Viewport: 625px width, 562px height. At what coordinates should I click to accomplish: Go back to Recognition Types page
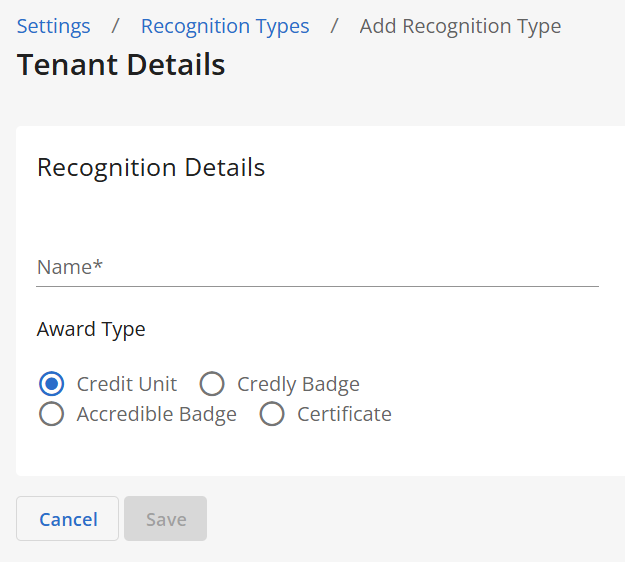tap(225, 26)
